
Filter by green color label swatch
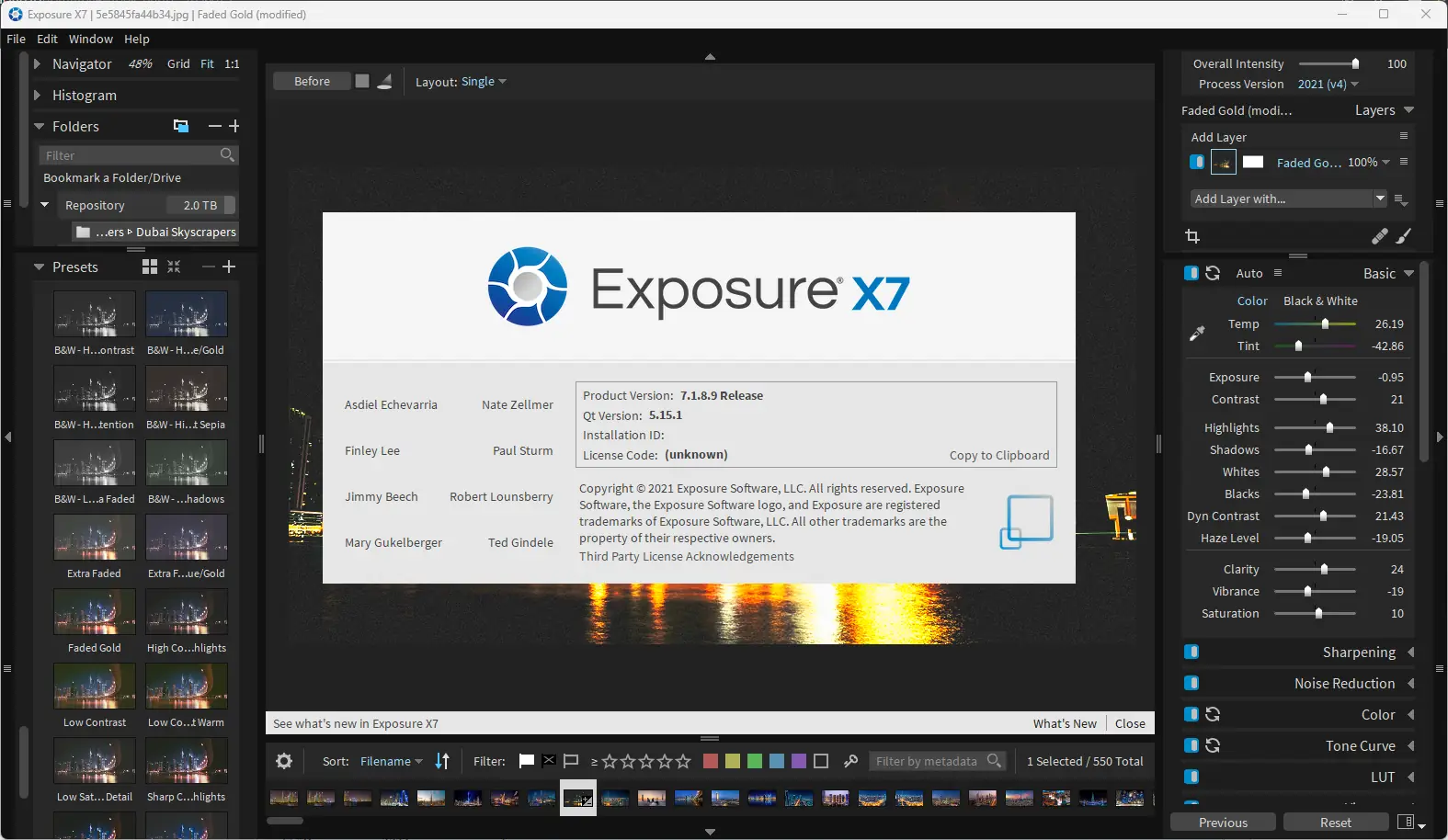[x=755, y=761]
